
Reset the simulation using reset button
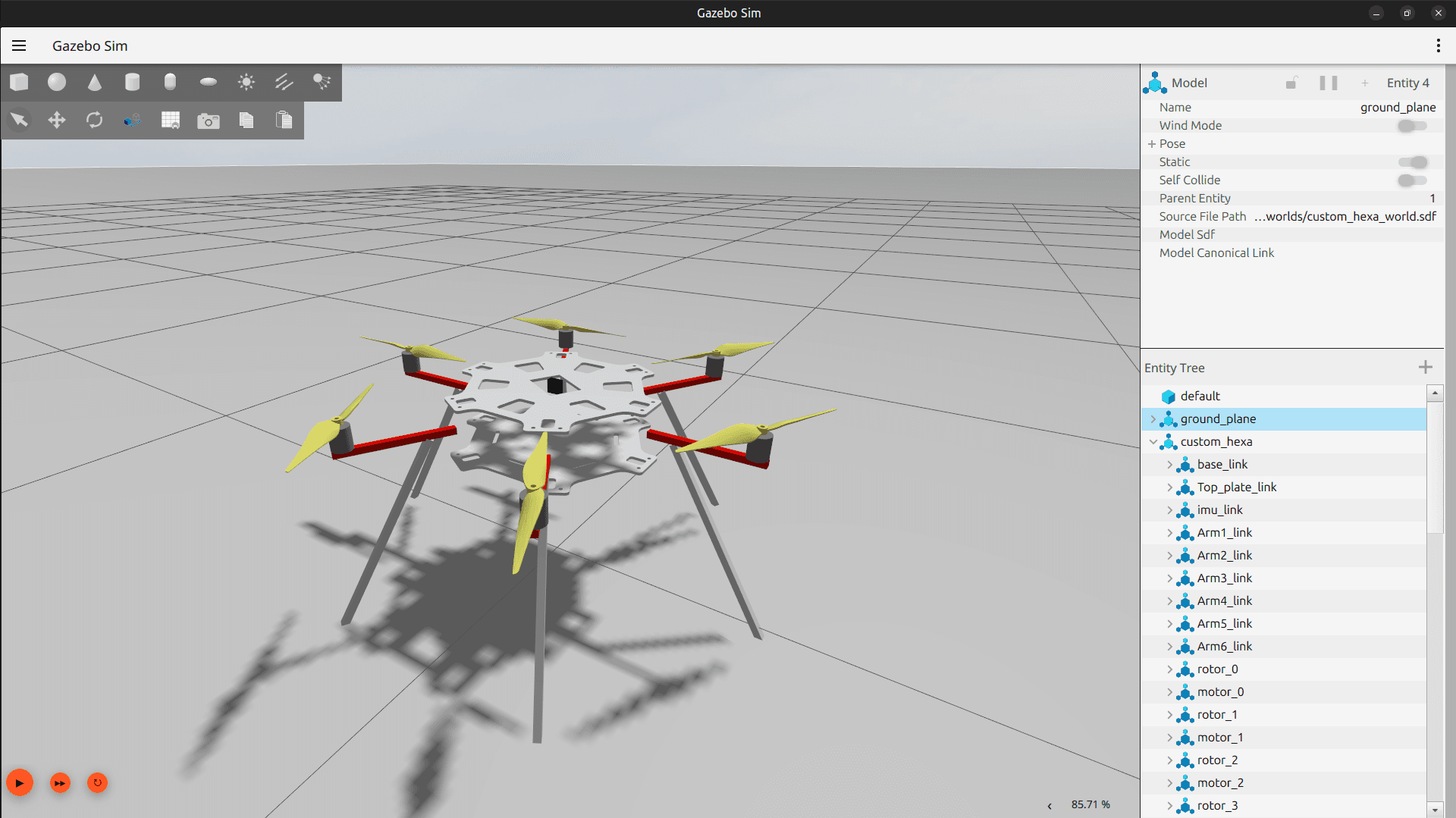point(97,782)
